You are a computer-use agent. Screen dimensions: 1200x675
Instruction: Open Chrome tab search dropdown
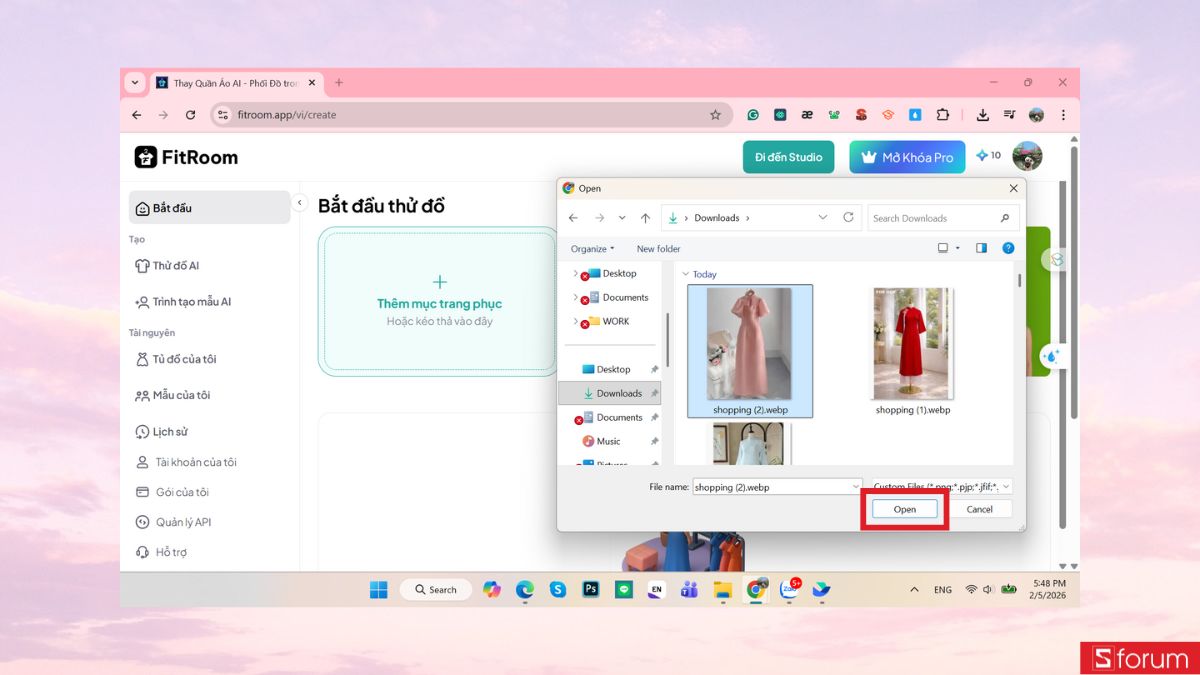click(x=136, y=83)
